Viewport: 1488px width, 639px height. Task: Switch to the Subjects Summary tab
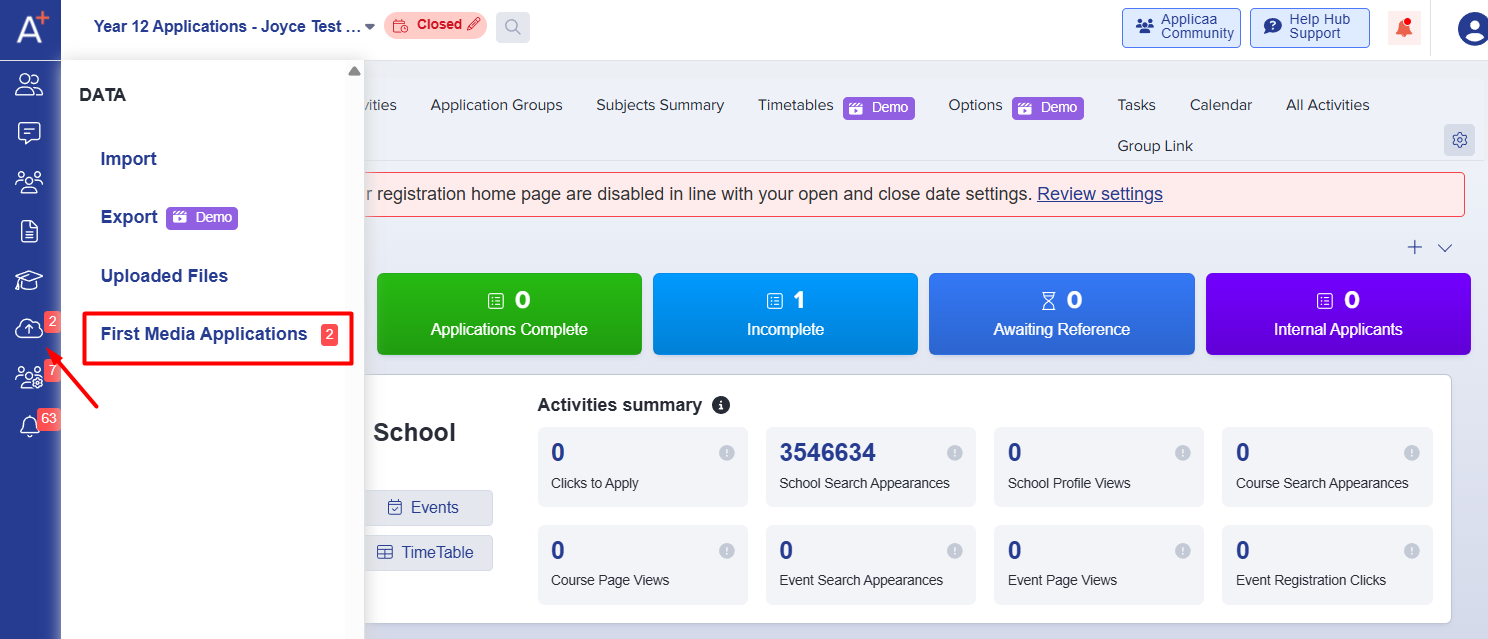(x=660, y=105)
